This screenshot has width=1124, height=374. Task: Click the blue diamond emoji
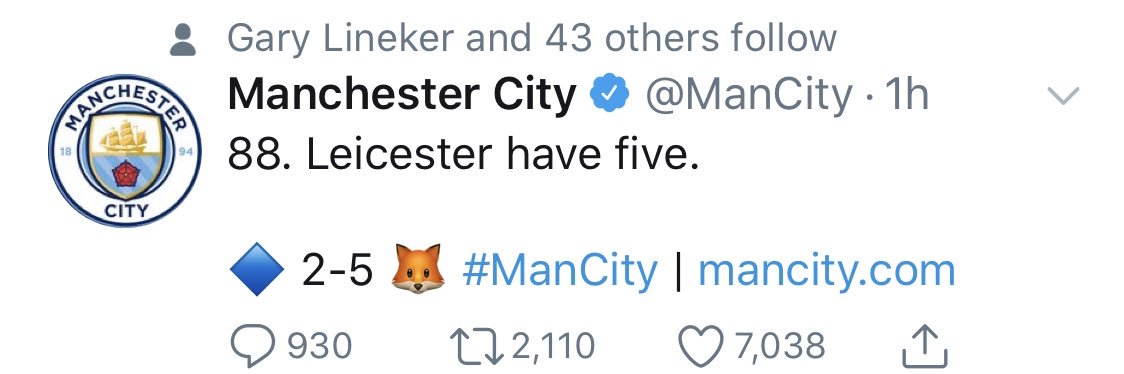click(257, 270)
